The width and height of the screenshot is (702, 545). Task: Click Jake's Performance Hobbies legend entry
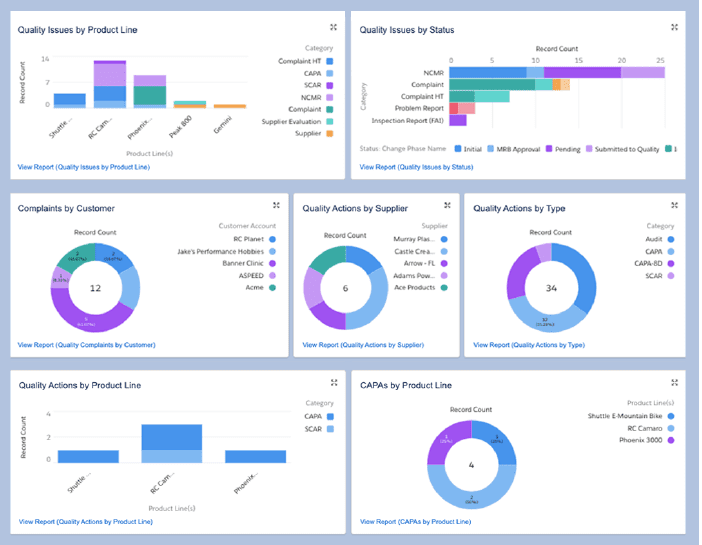point(227,252)
